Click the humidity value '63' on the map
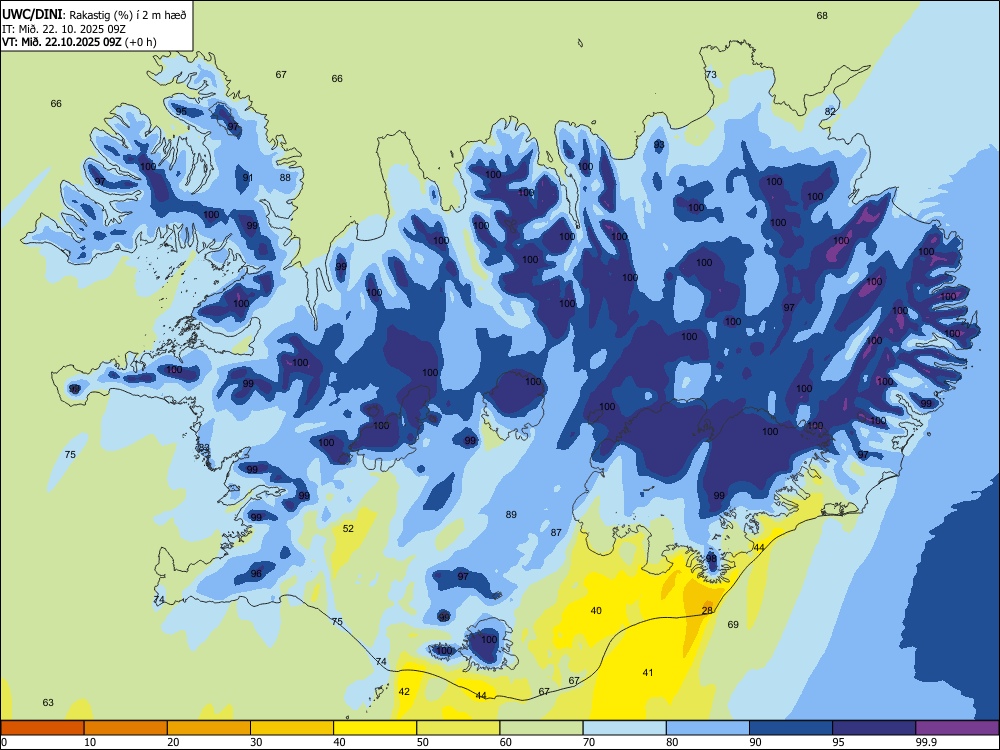This screenshot has height=750, width=1000. point(48,702)
